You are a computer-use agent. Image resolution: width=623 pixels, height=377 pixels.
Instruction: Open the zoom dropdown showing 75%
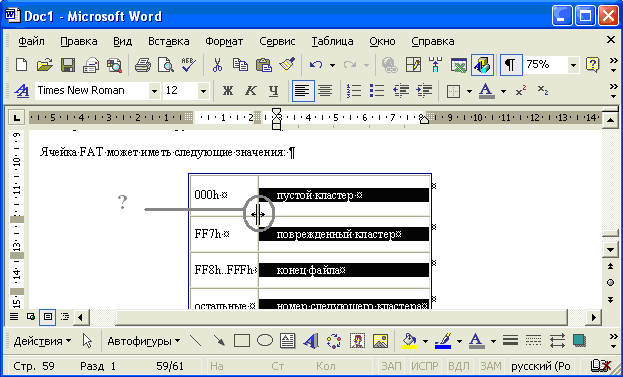click(573, 65)
